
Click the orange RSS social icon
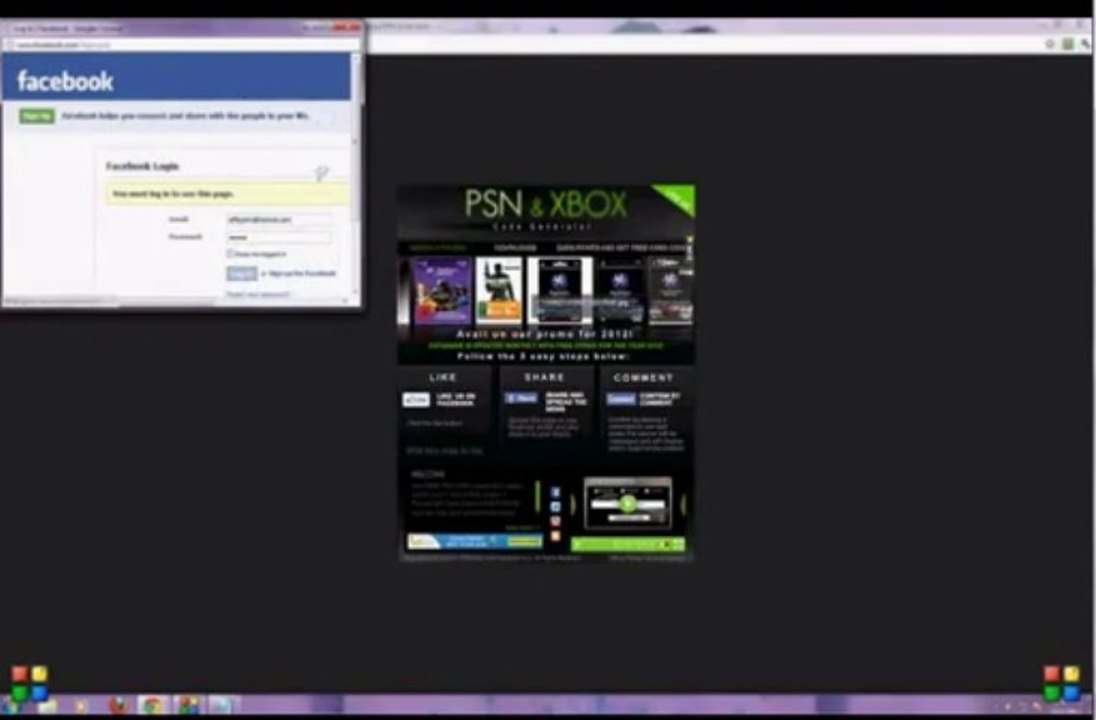[x=555, y=536]
